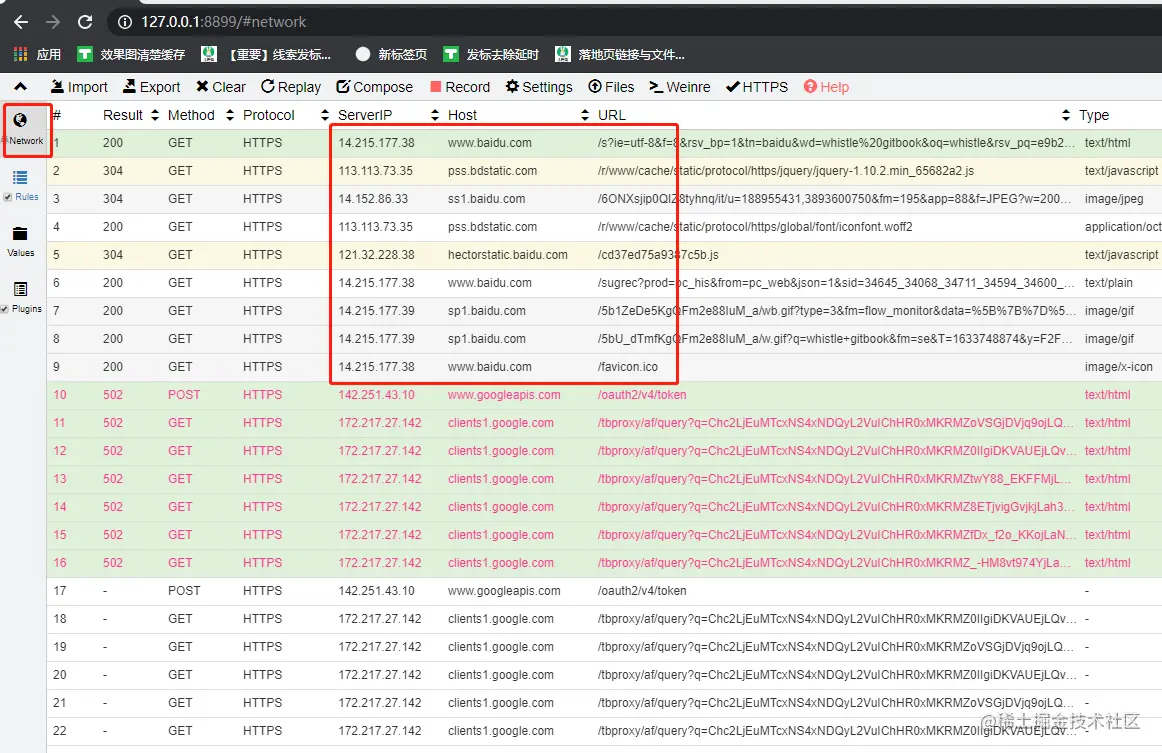Open the Weinre menu

[x=680, y=87]
